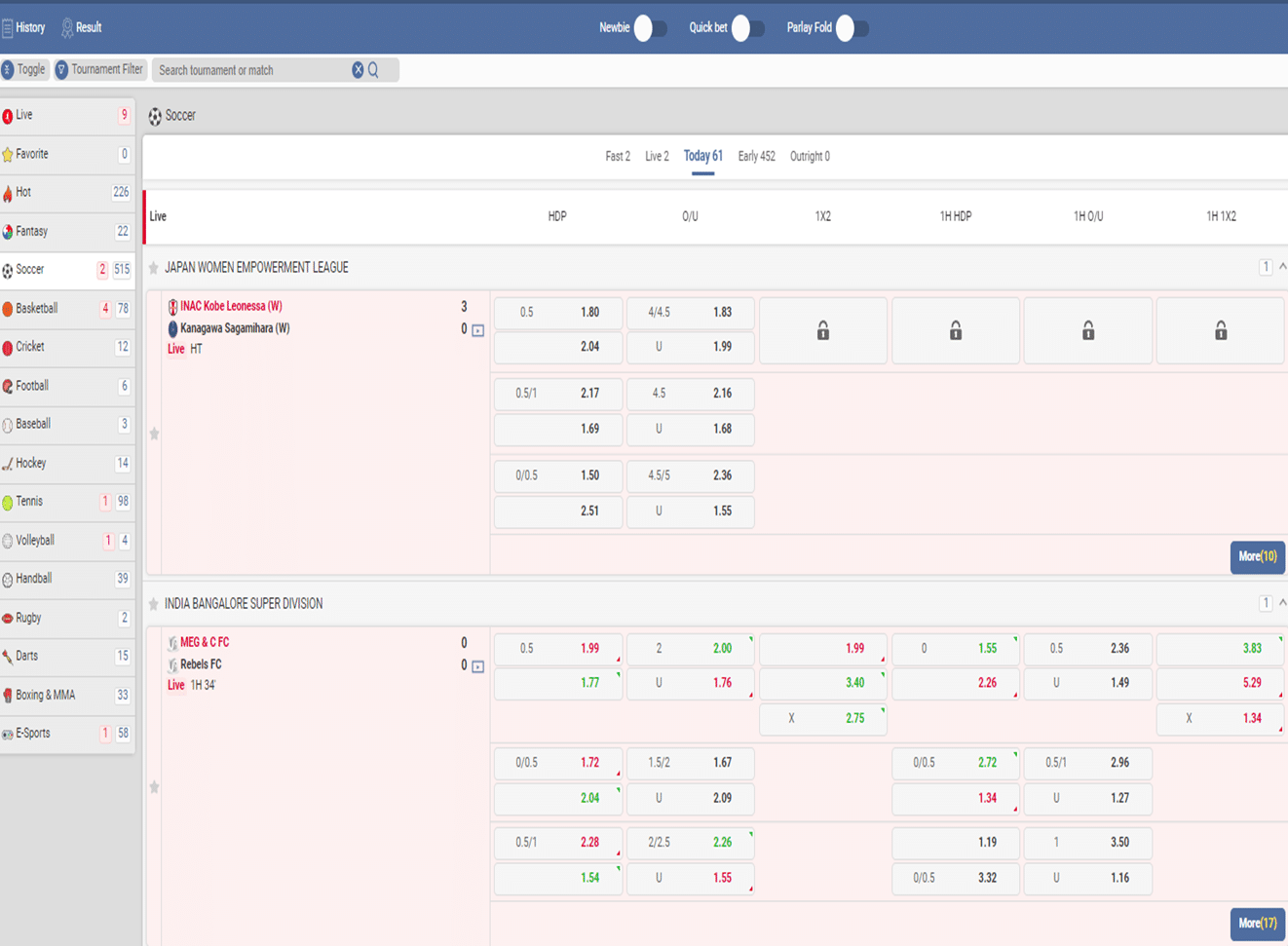1288x946 pixels.
Task: Collapse Japan Women Empowerment League section
Action: pyautogui.click(x=1282, y=267)
